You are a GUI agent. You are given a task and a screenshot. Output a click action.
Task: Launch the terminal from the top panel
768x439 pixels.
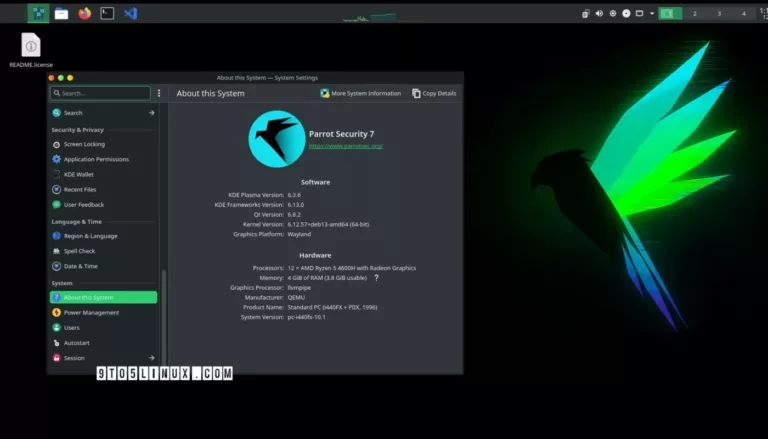[x=107, y=13]
